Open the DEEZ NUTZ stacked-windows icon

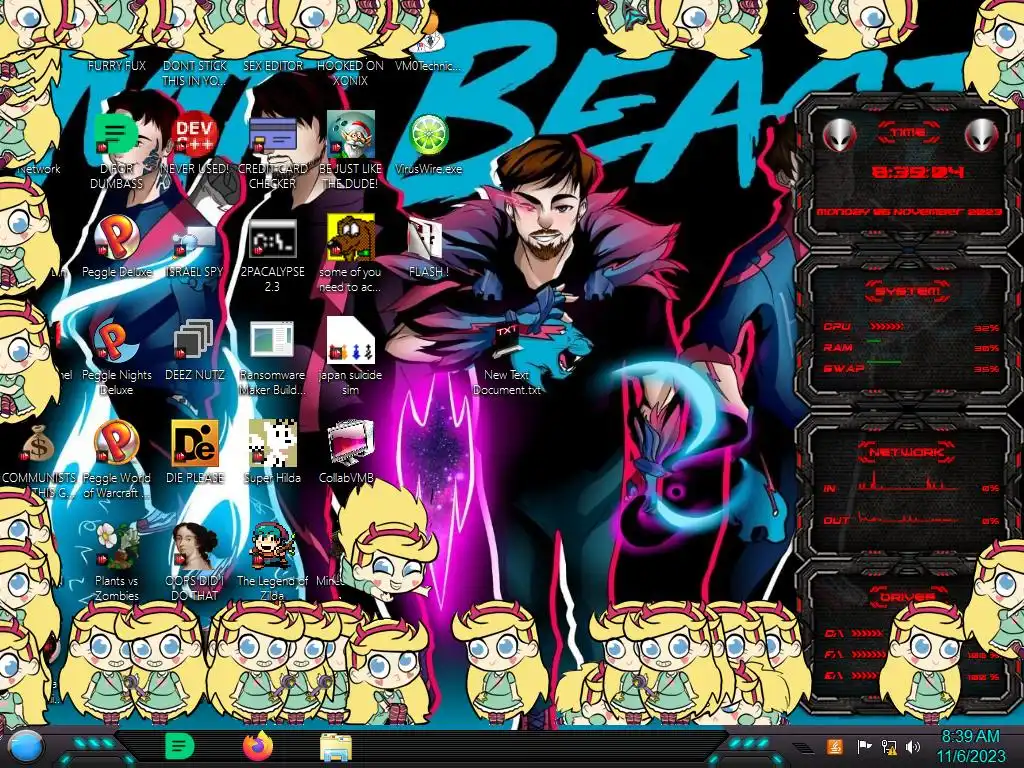[193, 340]
